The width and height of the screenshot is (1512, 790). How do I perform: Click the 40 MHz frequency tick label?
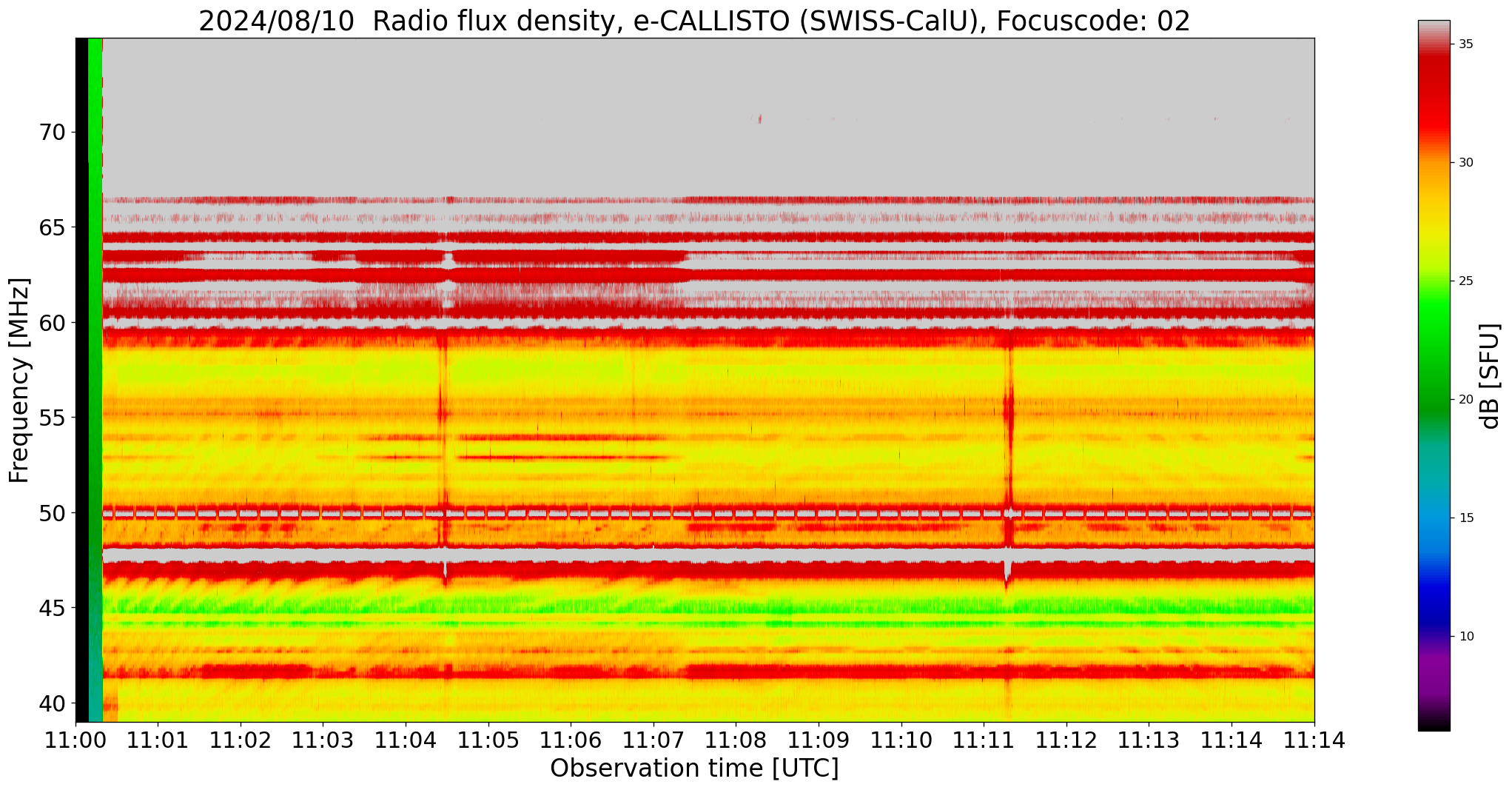(53, 703)
